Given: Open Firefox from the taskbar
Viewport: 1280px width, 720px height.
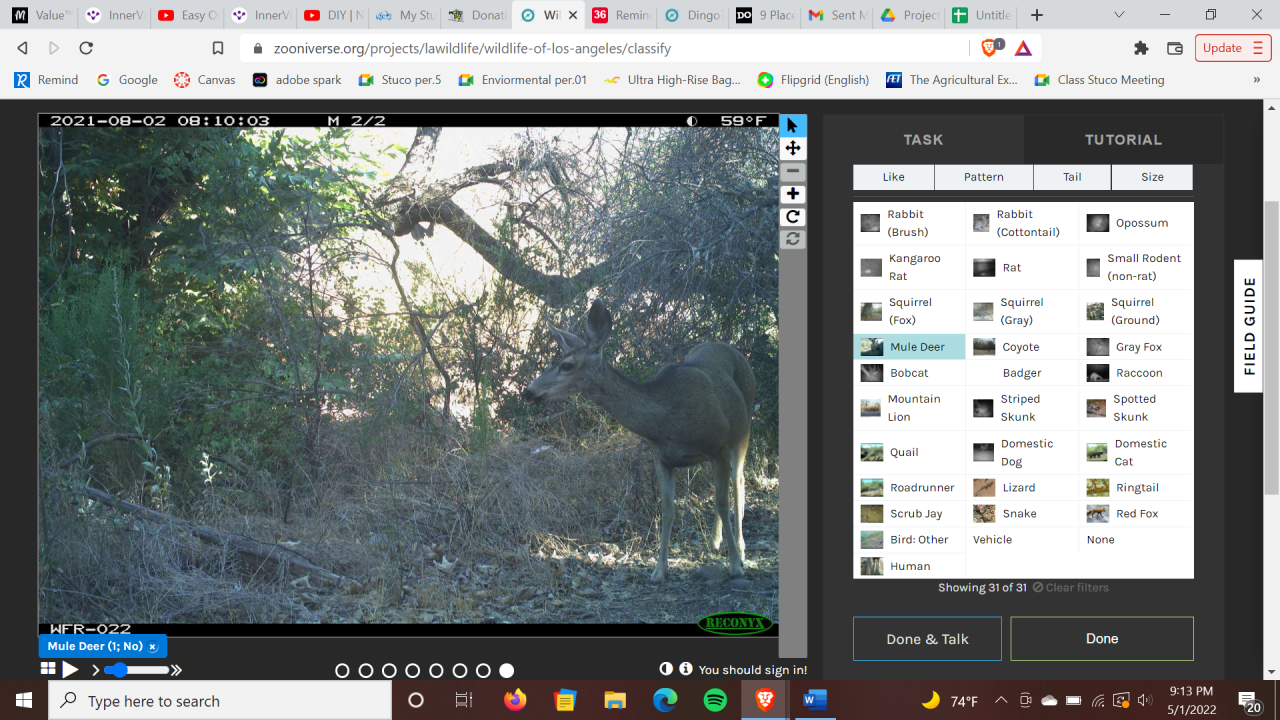Looking at the screenshot, I should tap(515, 700).
